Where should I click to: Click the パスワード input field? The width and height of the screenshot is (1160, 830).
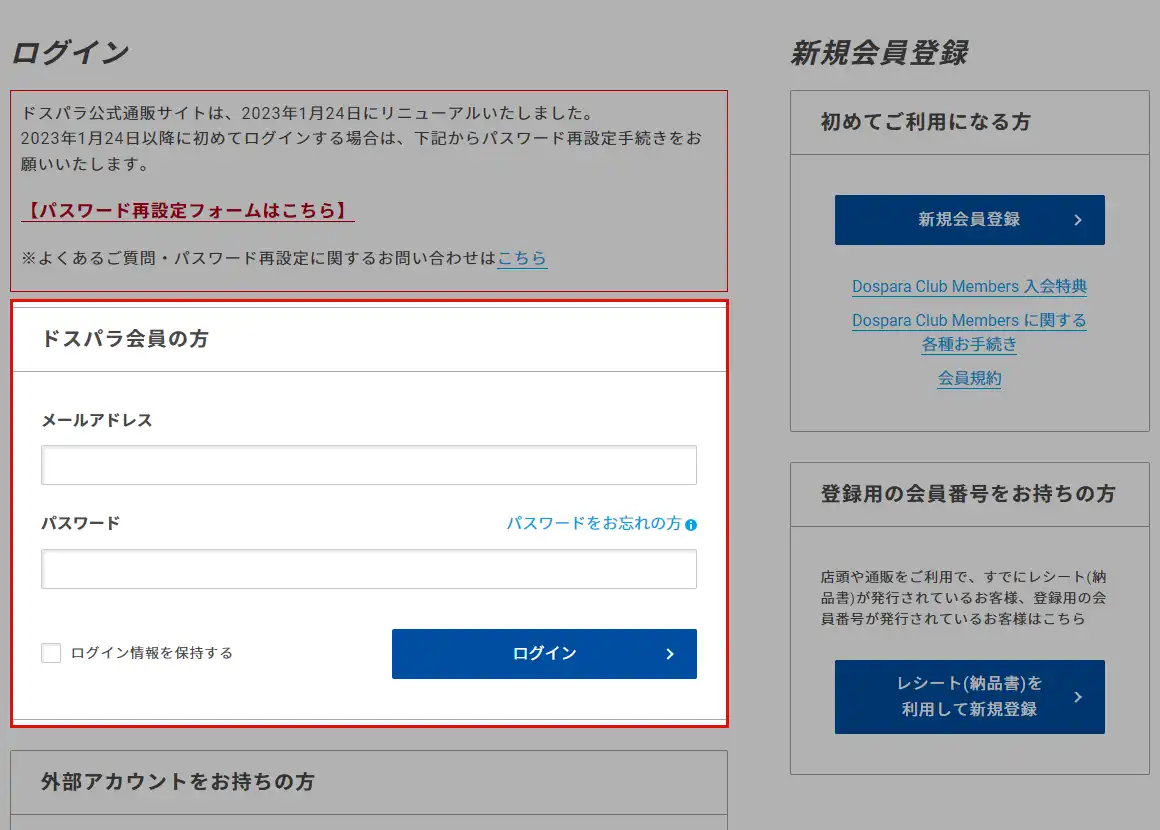tap(368, 569)
